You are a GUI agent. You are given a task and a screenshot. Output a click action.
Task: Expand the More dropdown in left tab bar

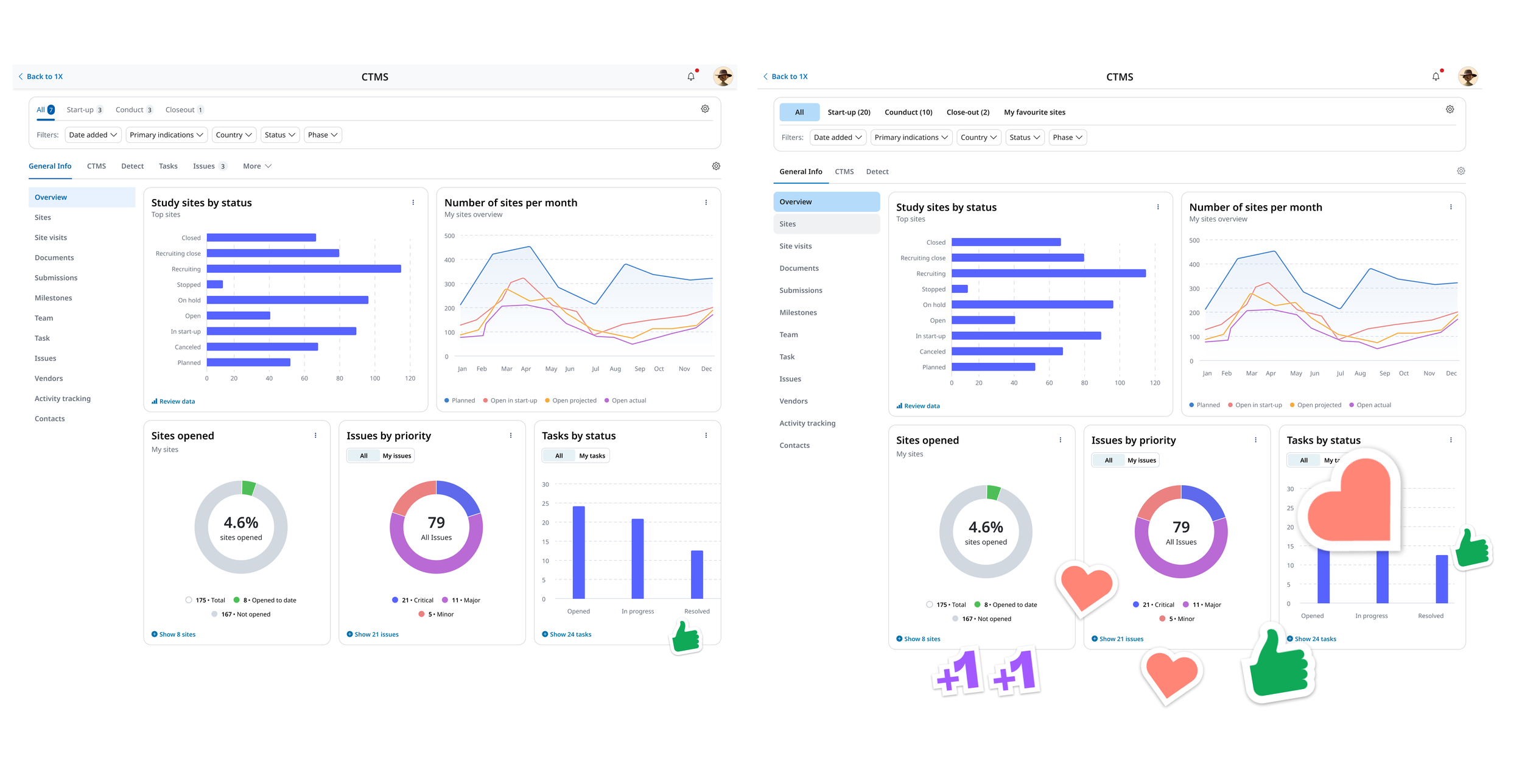257,166
